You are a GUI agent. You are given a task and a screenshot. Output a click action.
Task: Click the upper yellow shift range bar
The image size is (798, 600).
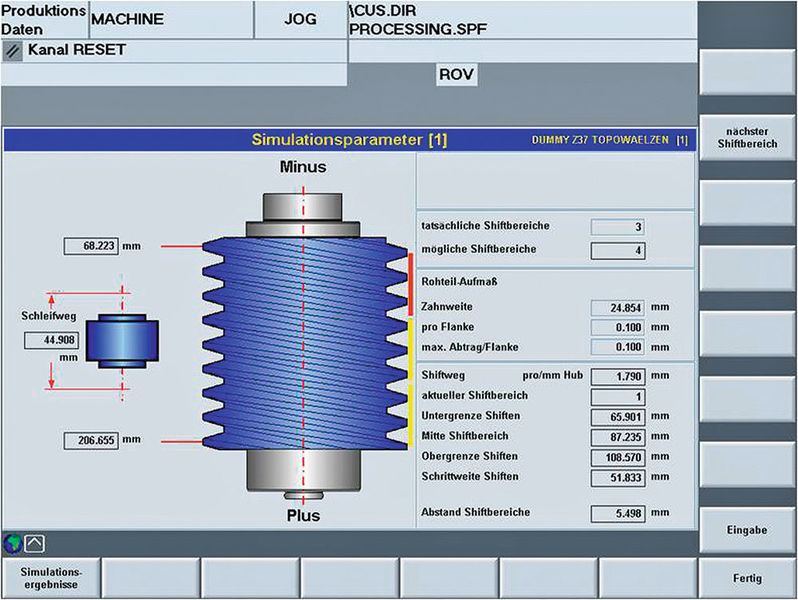point(411,351)
